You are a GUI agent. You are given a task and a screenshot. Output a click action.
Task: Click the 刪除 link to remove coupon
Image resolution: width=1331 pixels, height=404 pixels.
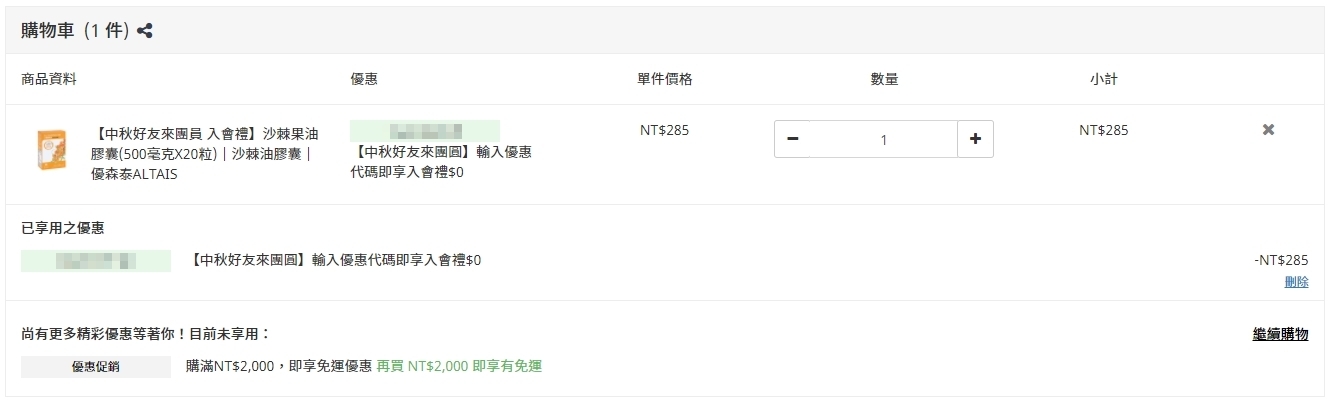[1296, 282]
